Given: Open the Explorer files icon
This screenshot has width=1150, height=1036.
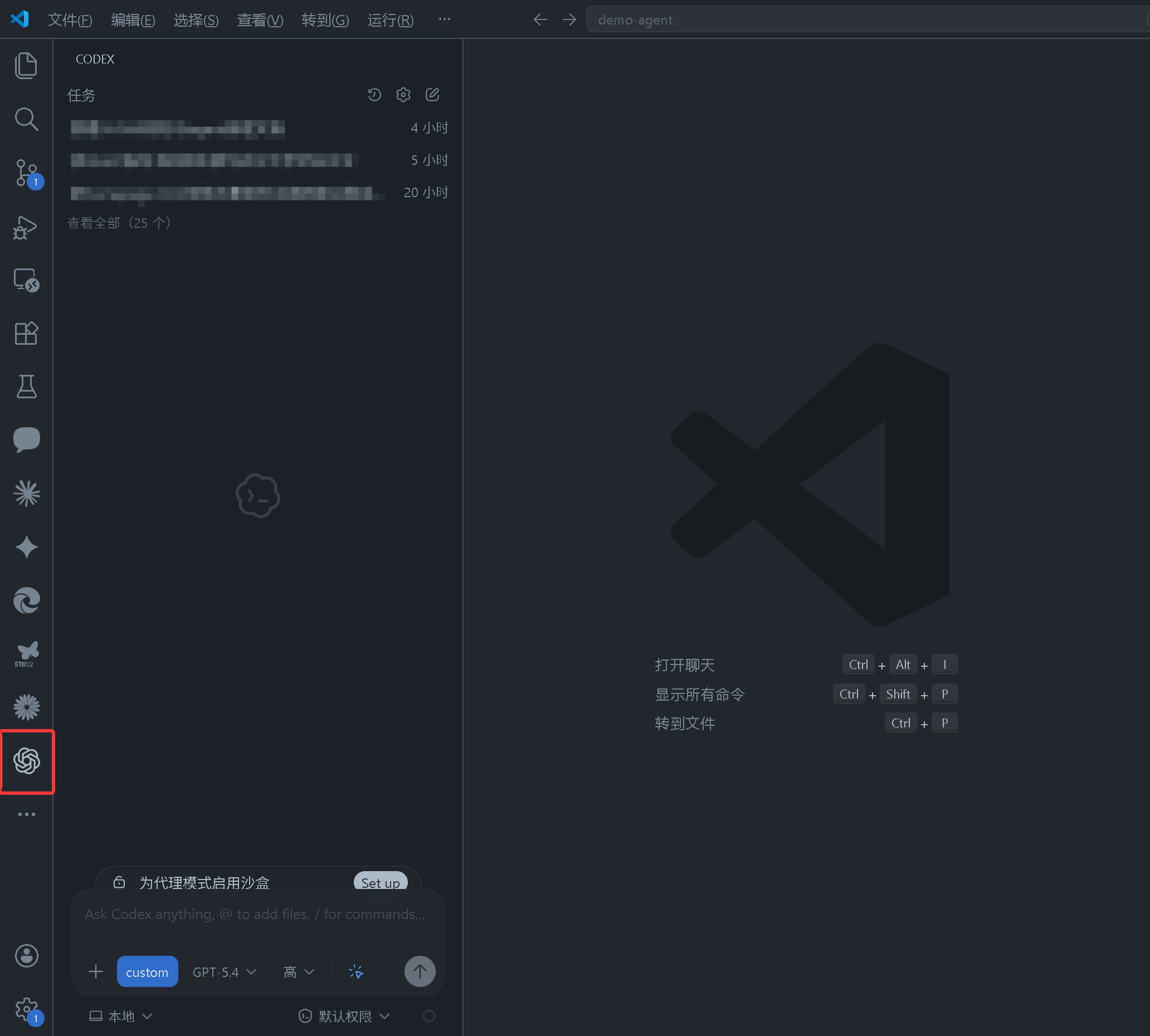Looking at the screenshot, I should [x=26, y=66].
